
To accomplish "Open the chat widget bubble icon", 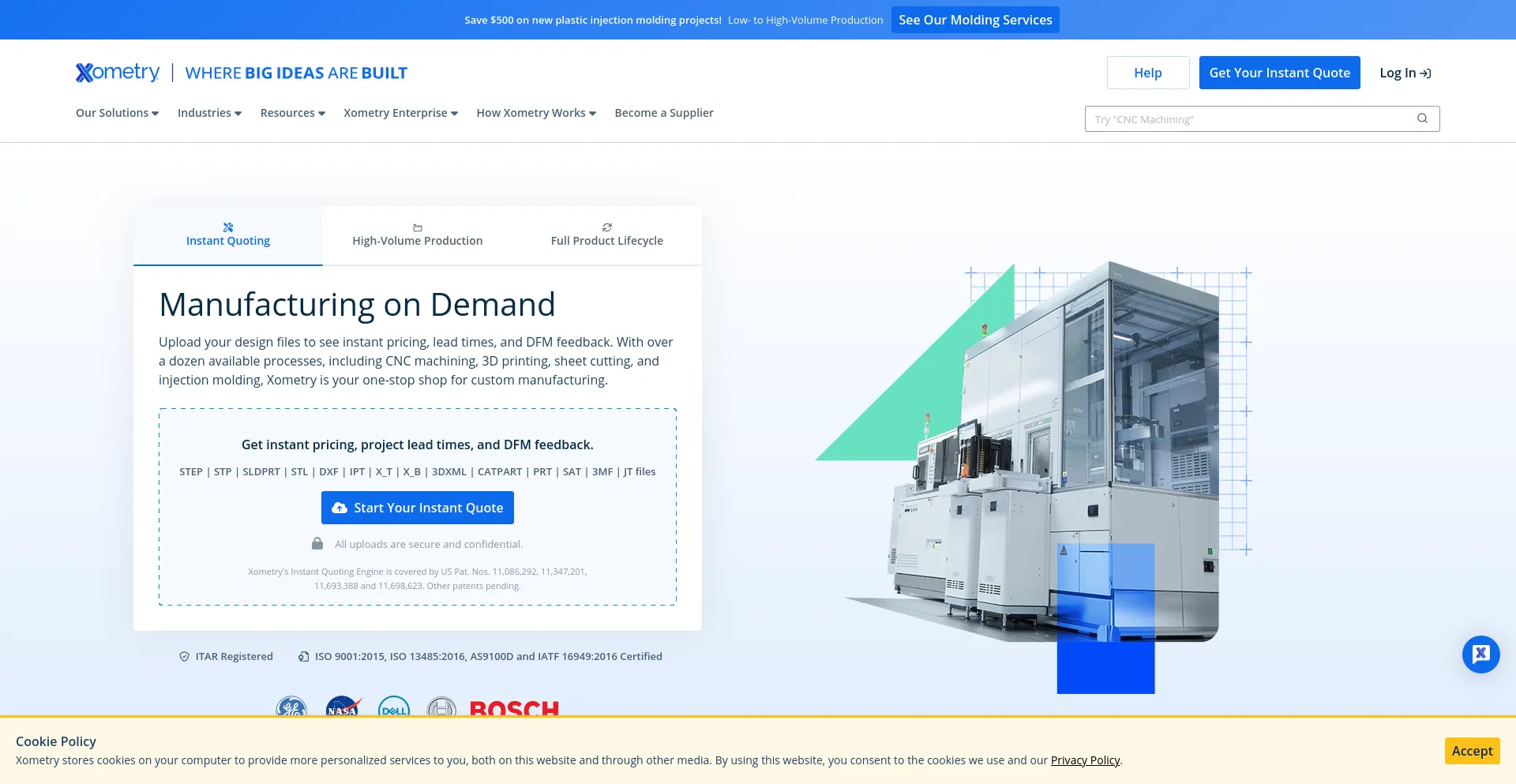I will click(1480, 654).
